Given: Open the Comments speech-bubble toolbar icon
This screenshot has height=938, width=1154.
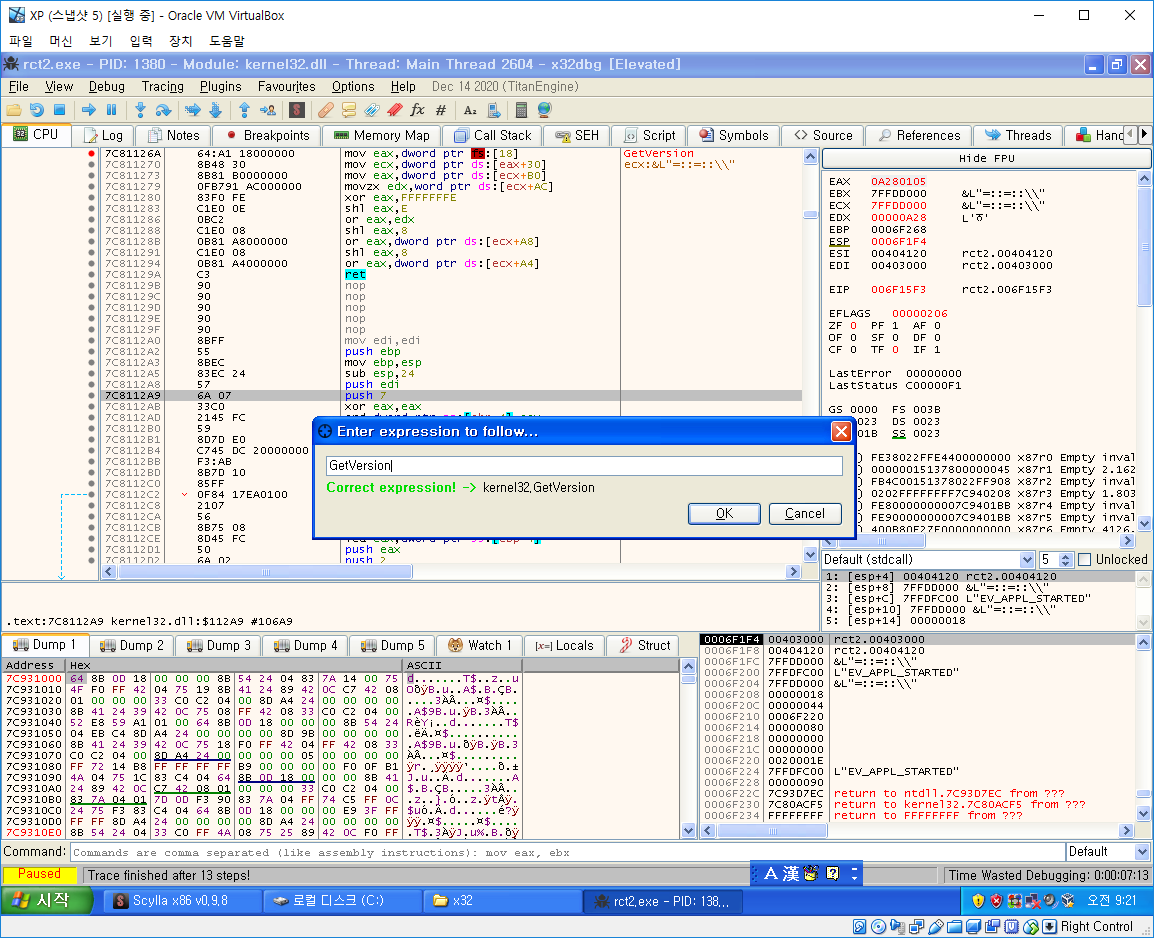Looking at the screenshot, I should click(x=349, y=110).
